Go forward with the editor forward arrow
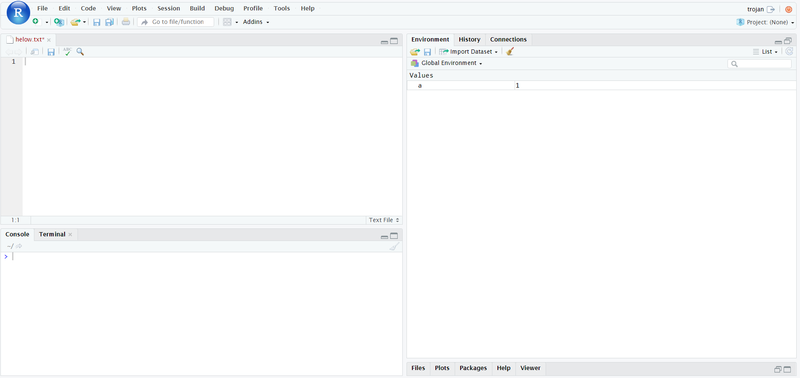The height and width of the screenshot is (378, 800). pos(18,52)
